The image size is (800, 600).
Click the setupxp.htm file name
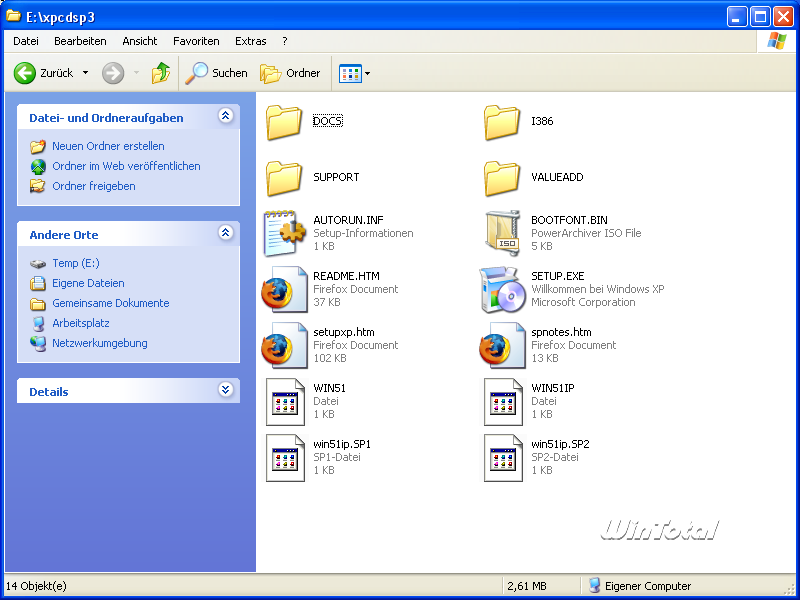[x=344, y=332]
